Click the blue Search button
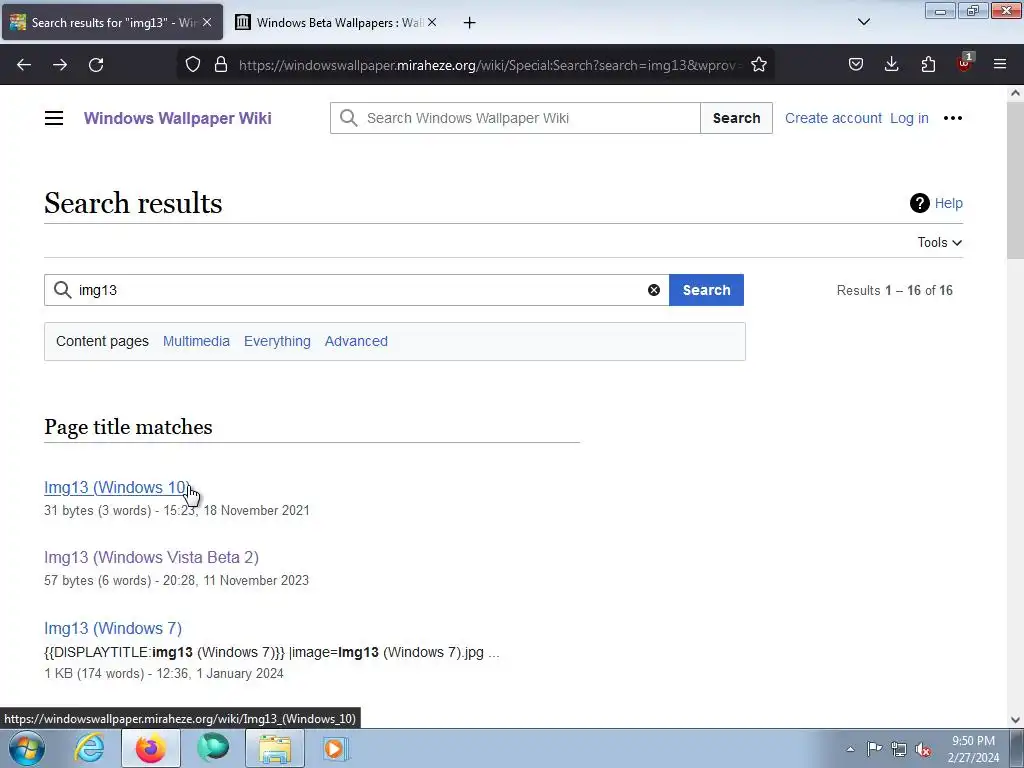Screen dimensions: 1024x768 tap(707, 290)
